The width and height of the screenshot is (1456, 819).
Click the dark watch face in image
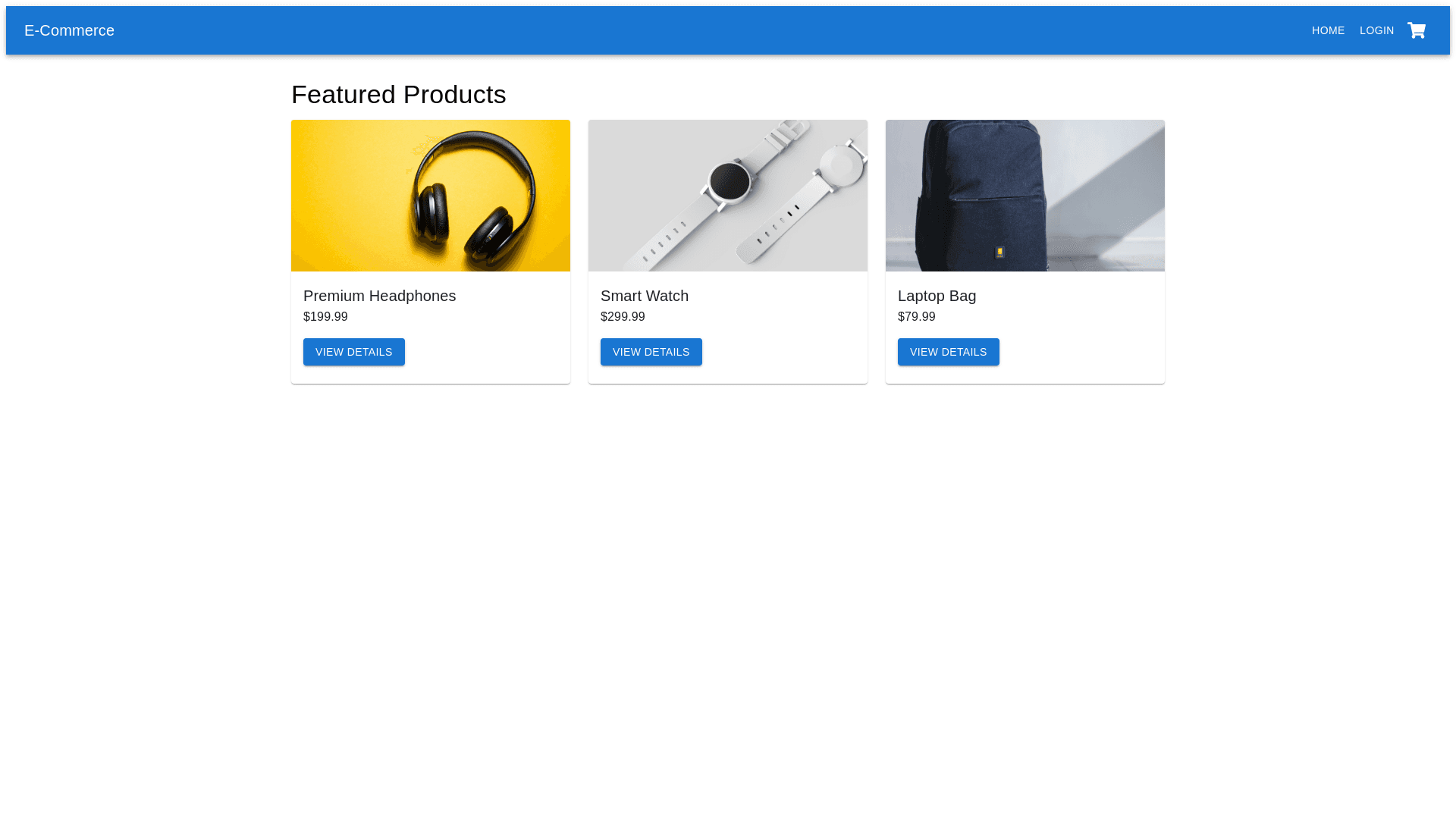click(x=730, y=182)
